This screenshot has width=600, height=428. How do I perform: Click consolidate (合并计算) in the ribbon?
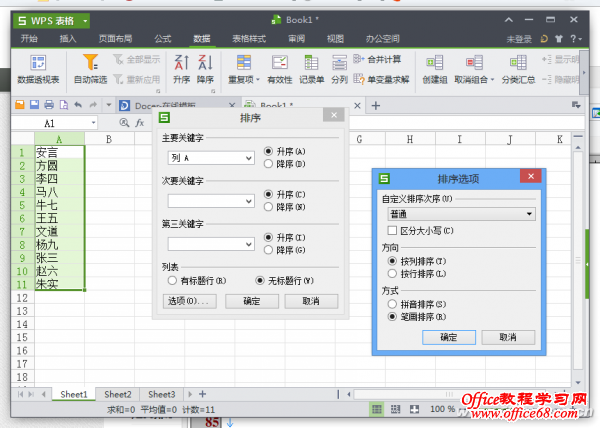click(x=377, y=59)
